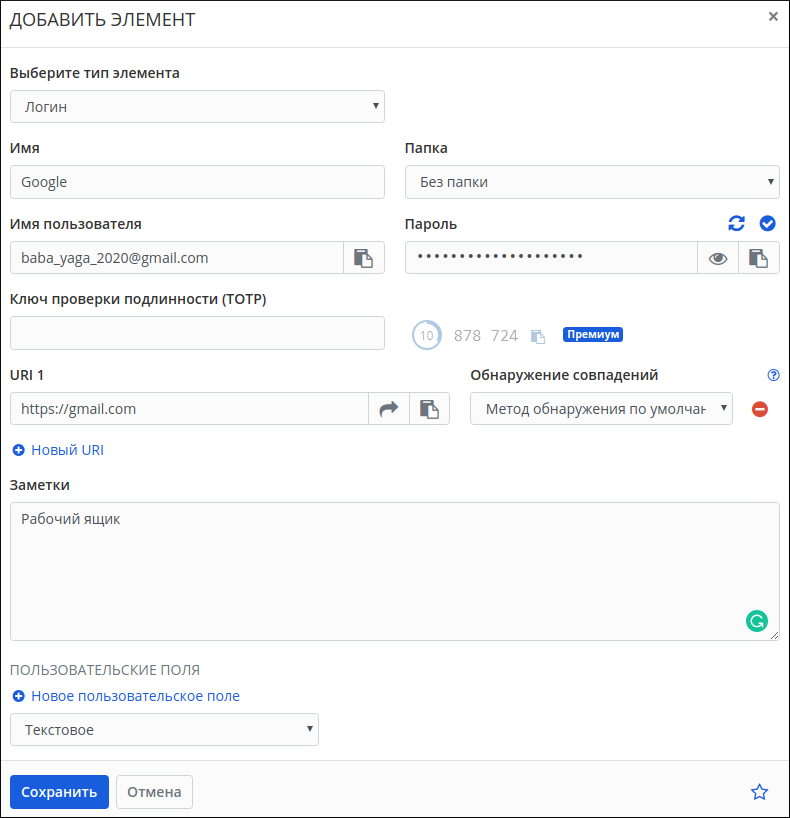Copy the URI 1 value
Image resolution: width=790 pixels, height=818 pixels.
(x=429, y=409)
